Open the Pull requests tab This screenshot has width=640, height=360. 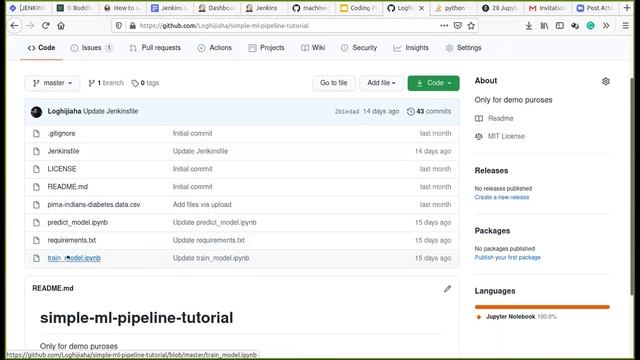coord(155,48)
